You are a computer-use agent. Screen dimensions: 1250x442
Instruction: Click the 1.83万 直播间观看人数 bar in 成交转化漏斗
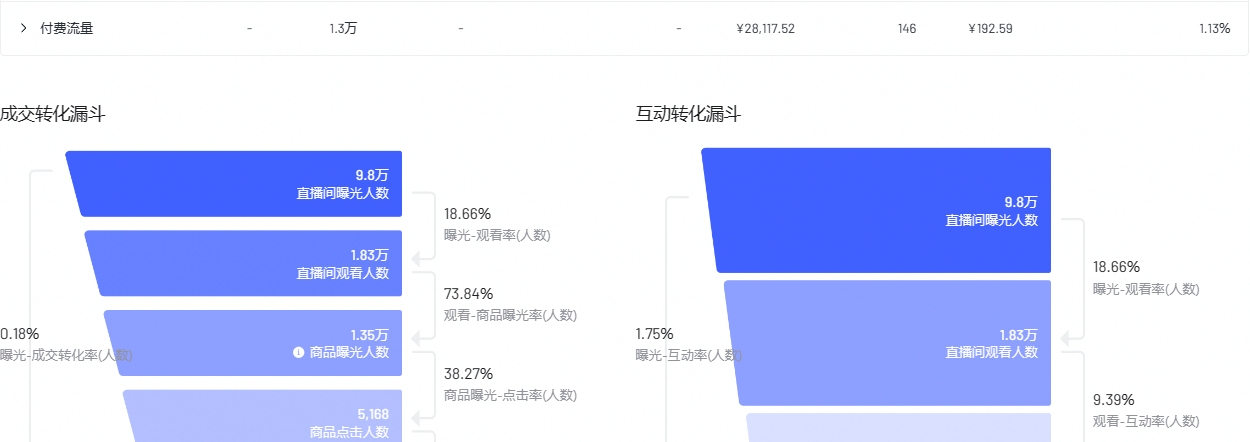coord(243,263)
